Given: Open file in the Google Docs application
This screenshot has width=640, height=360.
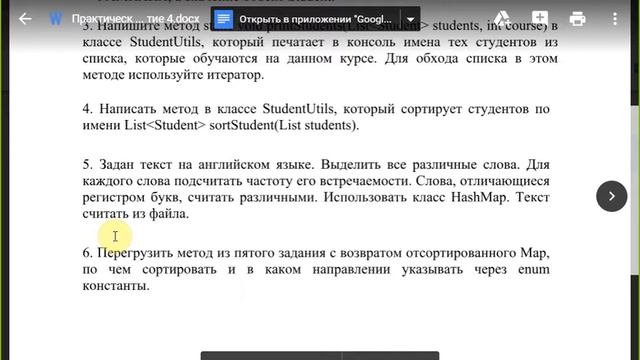Looking at the screenshot, I should tap(315, 19).
